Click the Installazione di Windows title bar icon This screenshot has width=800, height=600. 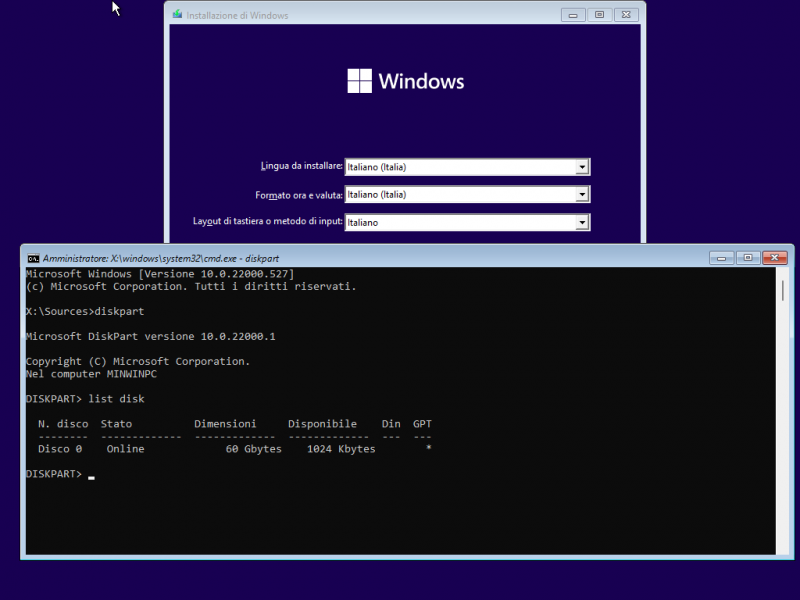click(177, 14)
